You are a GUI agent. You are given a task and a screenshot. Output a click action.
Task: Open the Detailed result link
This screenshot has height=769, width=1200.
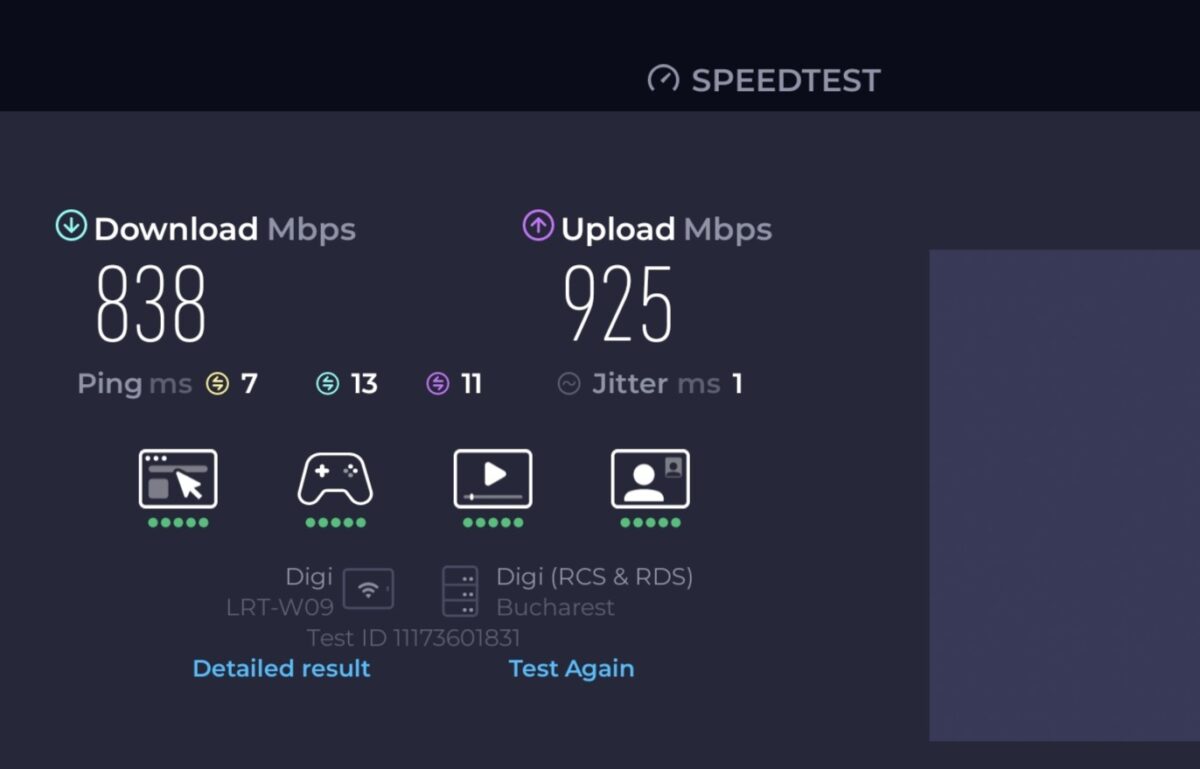point(281,668)
